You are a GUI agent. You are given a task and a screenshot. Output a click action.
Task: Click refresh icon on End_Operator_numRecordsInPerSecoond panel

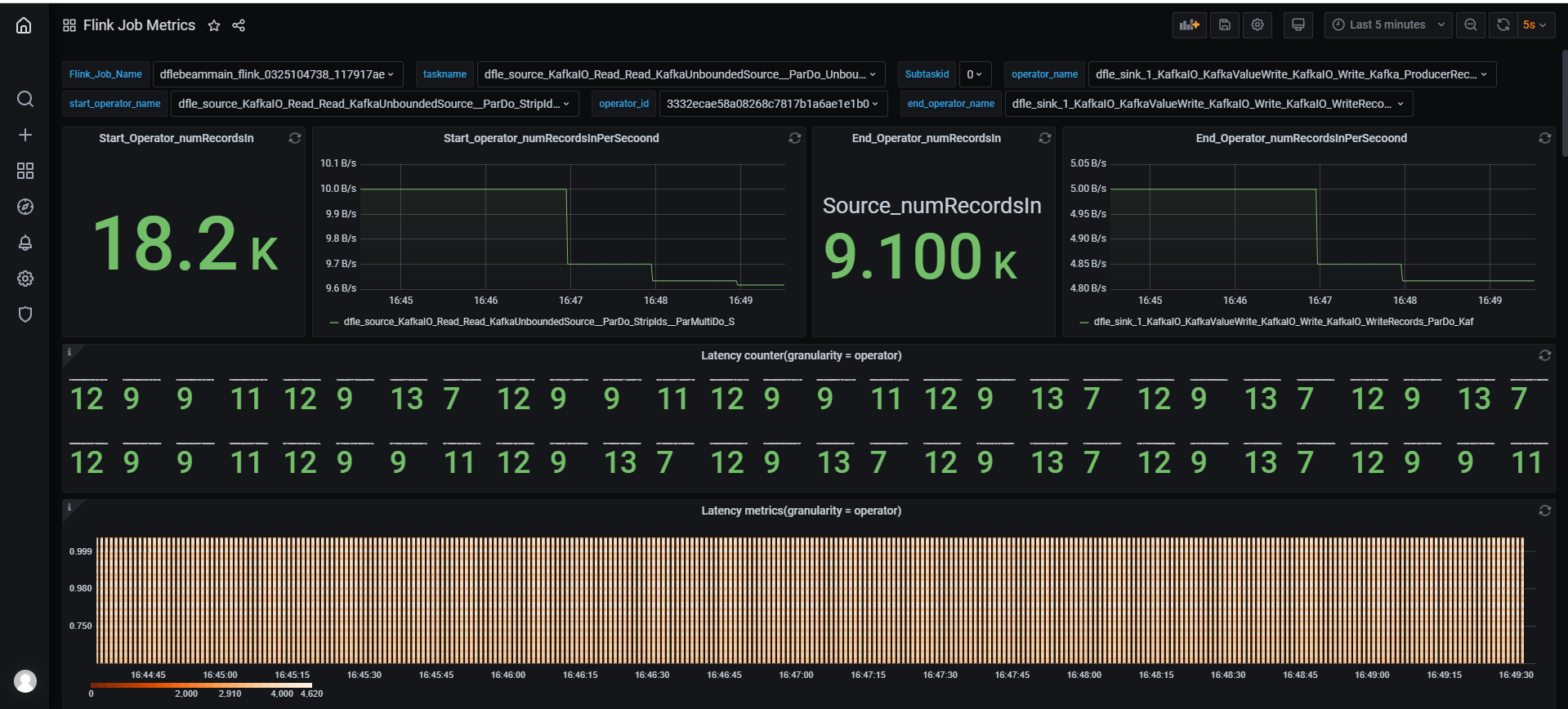pos(1545,139)
